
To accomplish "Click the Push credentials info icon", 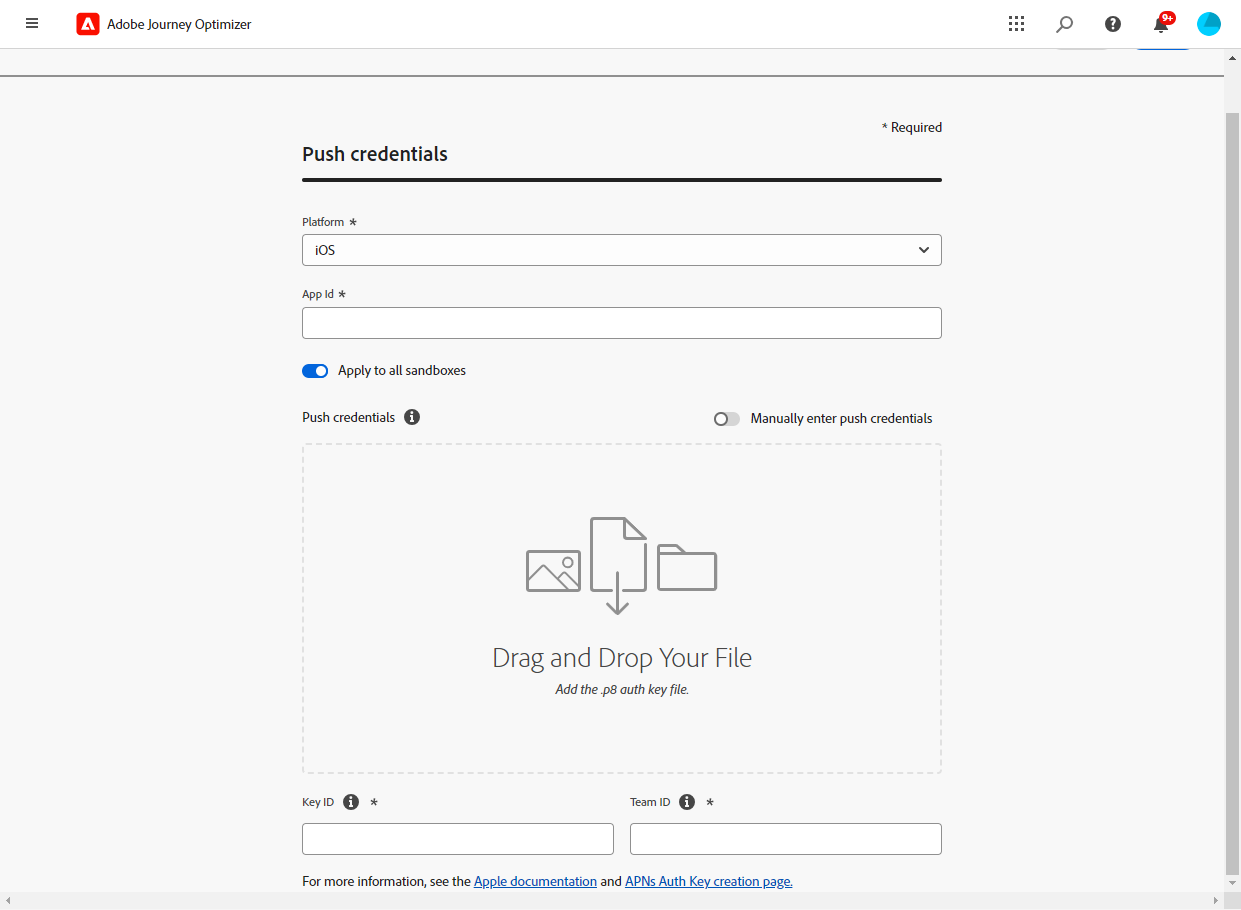I will (412, 417).
